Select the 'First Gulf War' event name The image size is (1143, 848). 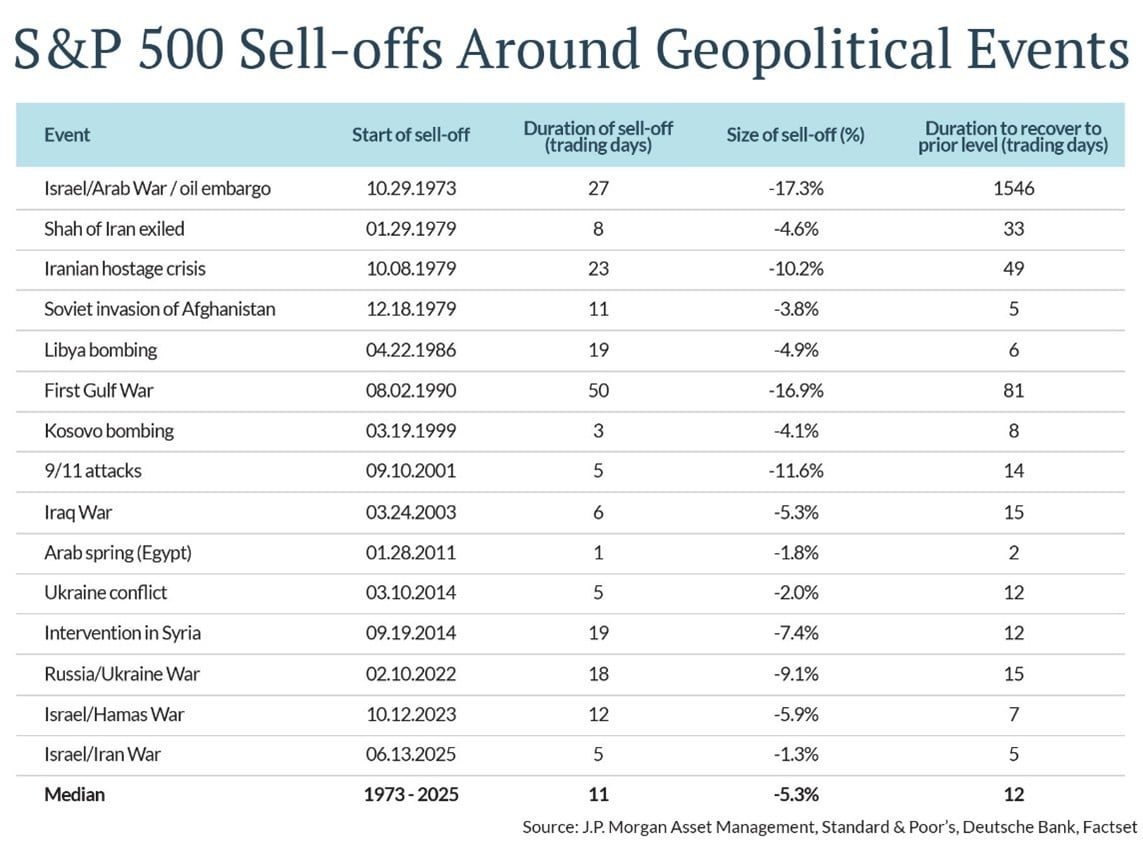(x=97, y=390)
